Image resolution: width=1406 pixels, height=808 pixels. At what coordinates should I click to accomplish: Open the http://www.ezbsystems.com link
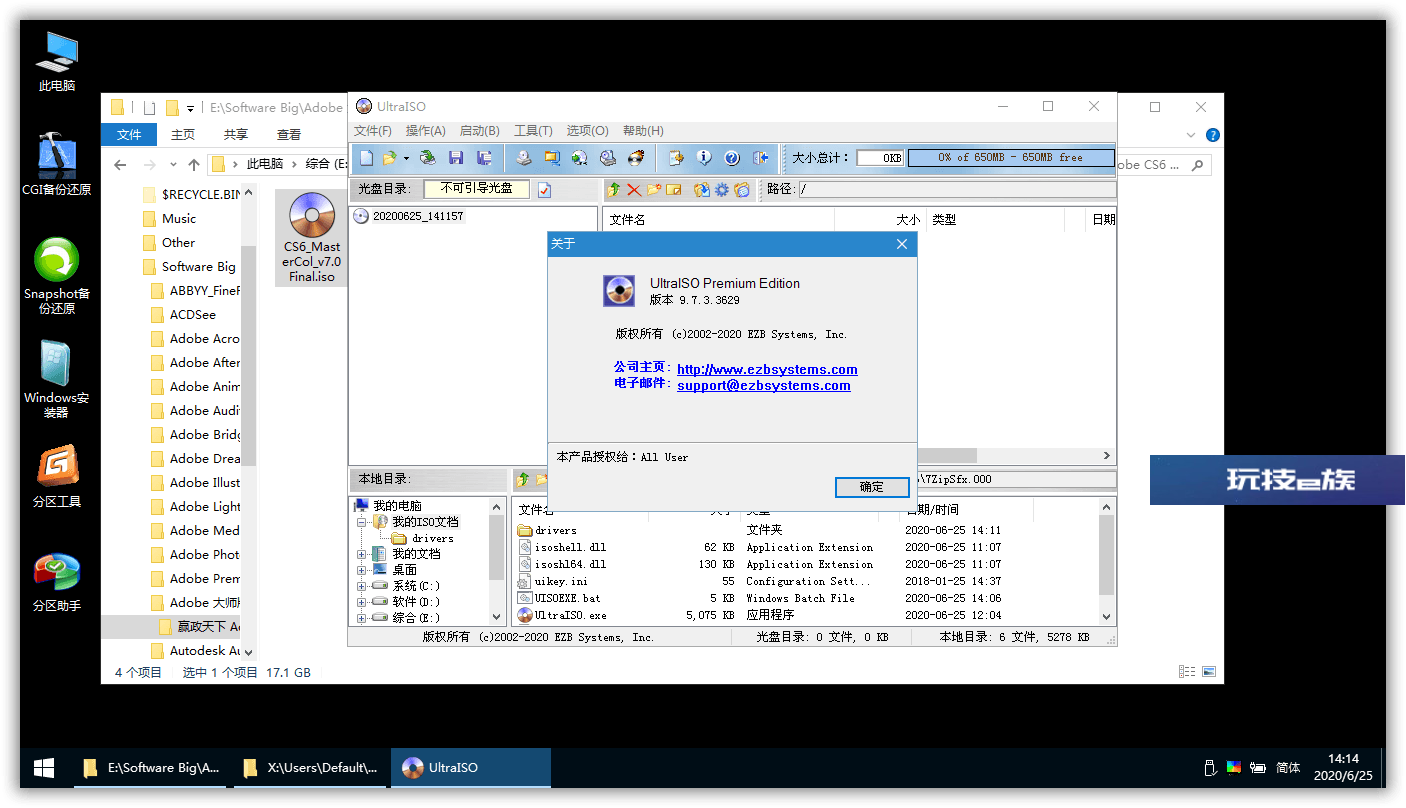(767, 369)
